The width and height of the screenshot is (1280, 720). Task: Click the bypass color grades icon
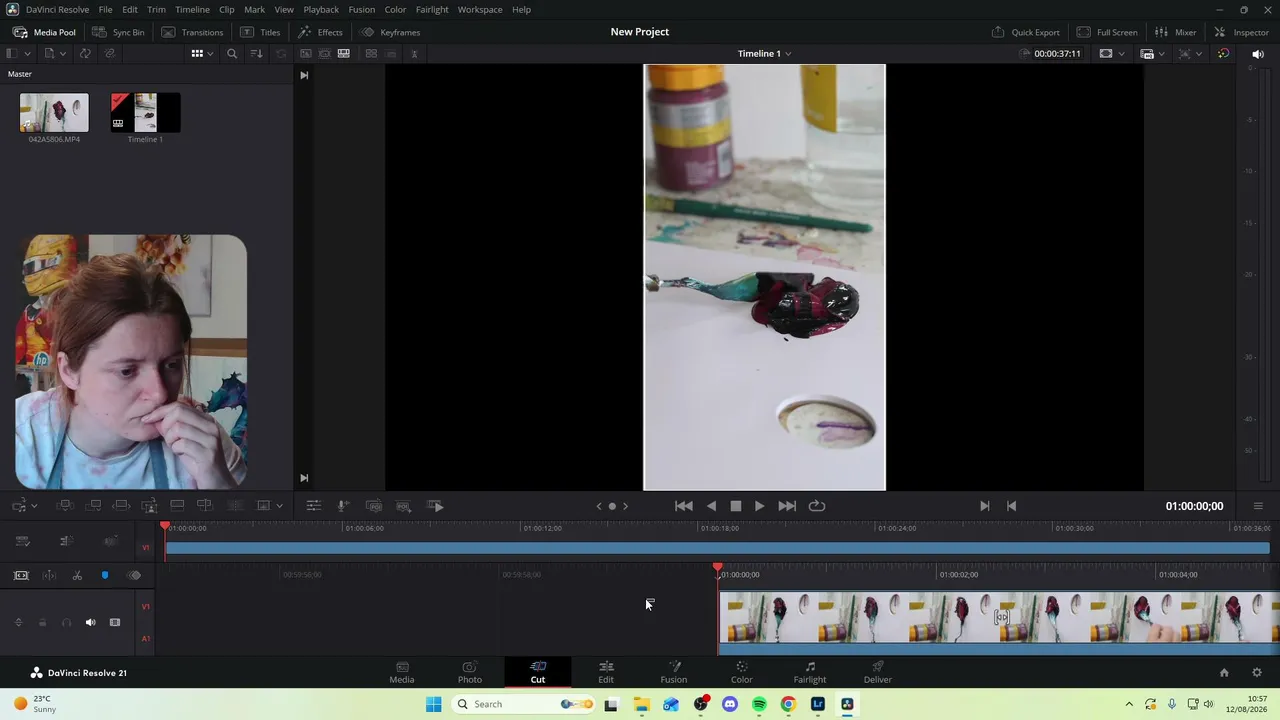point(1223,53)
